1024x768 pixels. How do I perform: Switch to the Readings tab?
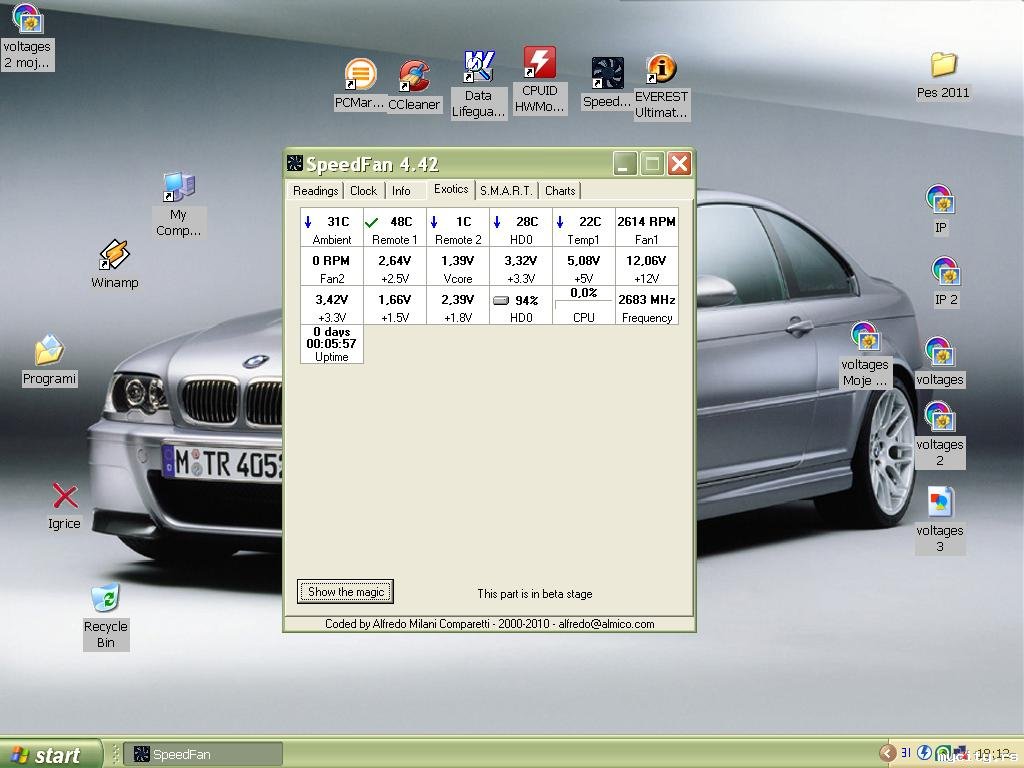point(315,191)
